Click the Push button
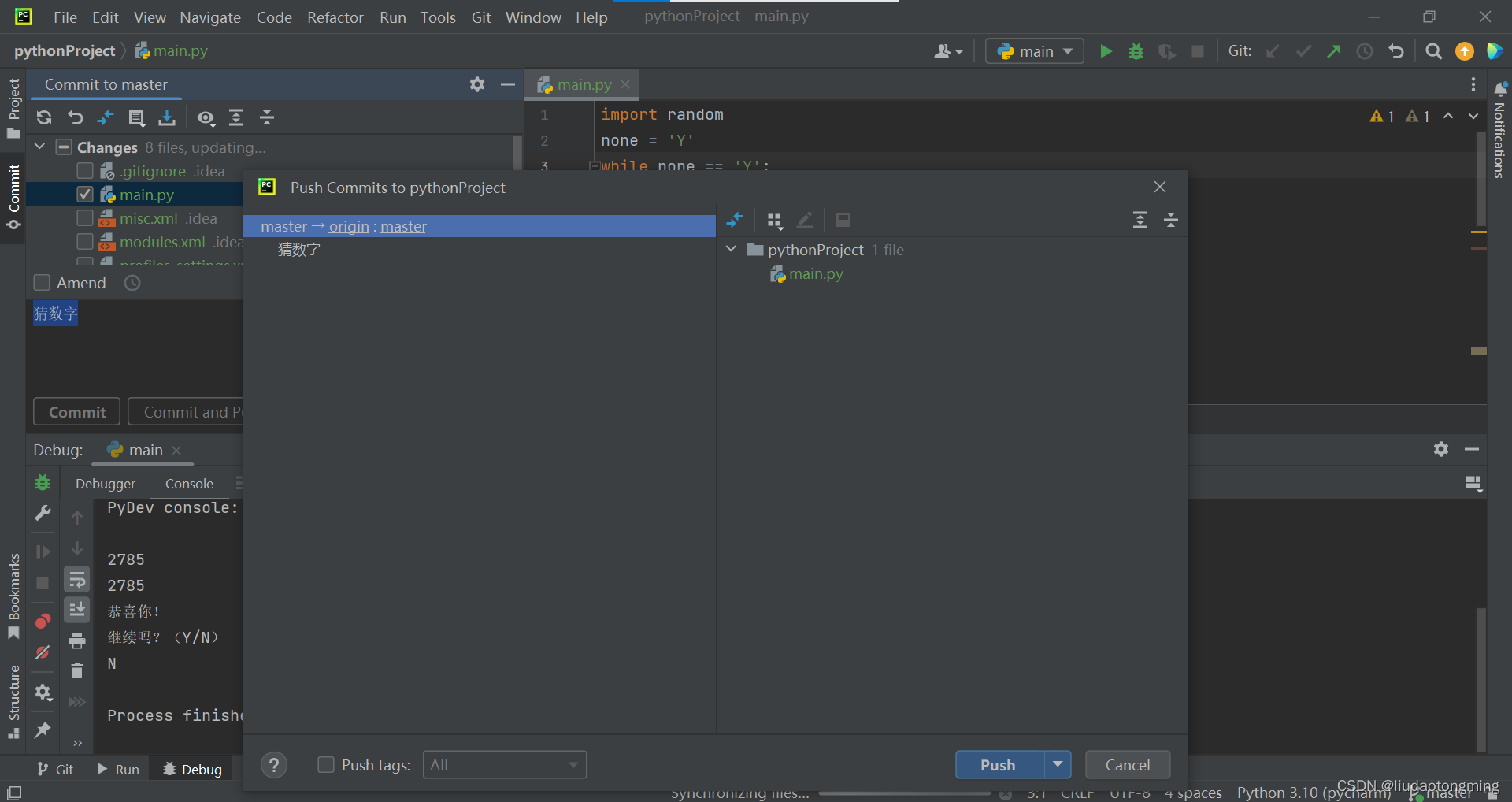 [999, 765]
